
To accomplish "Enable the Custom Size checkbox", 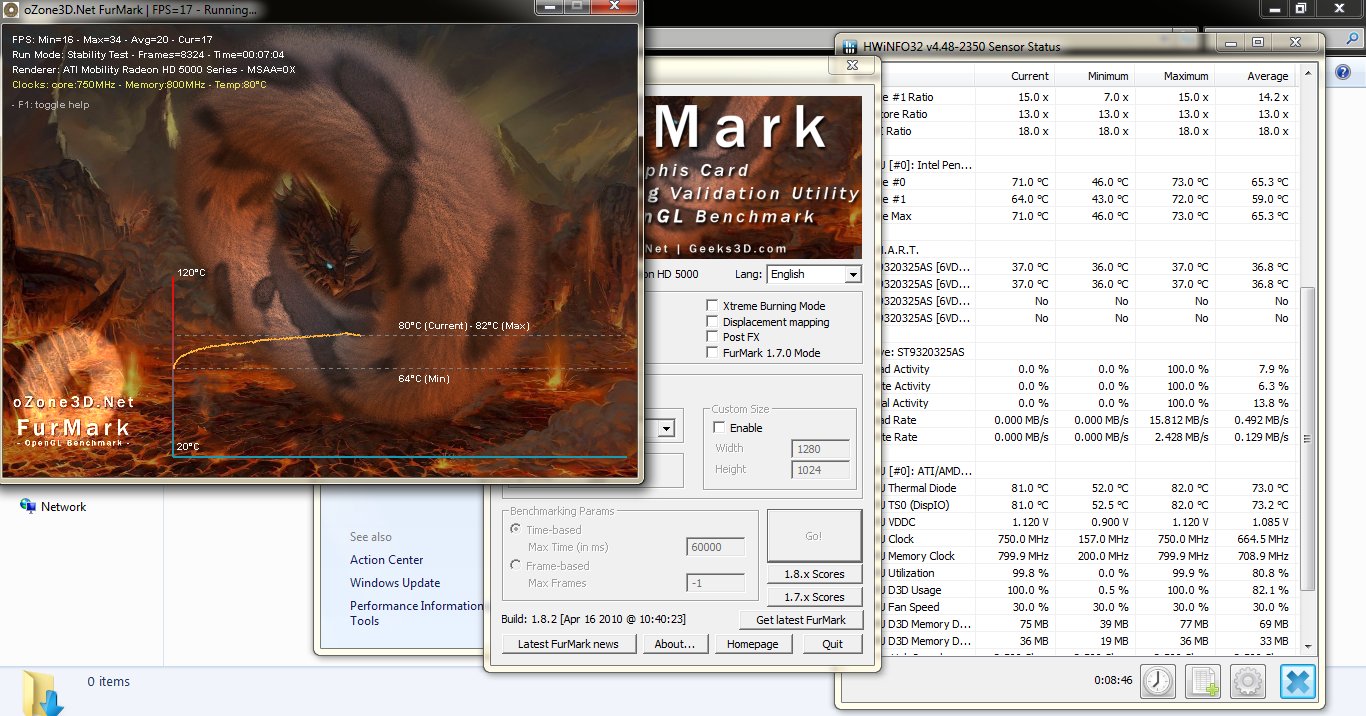I will click(719, 428).
